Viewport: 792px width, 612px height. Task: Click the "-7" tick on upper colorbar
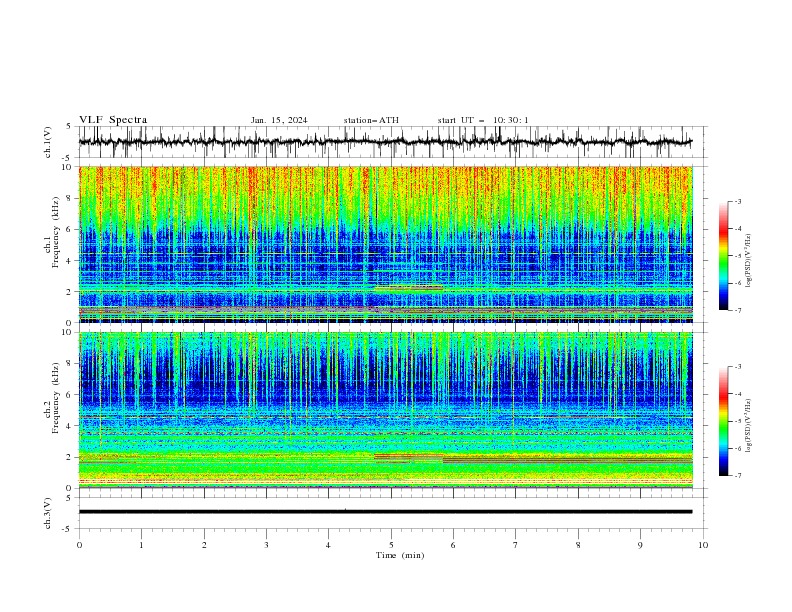[737, 310]
